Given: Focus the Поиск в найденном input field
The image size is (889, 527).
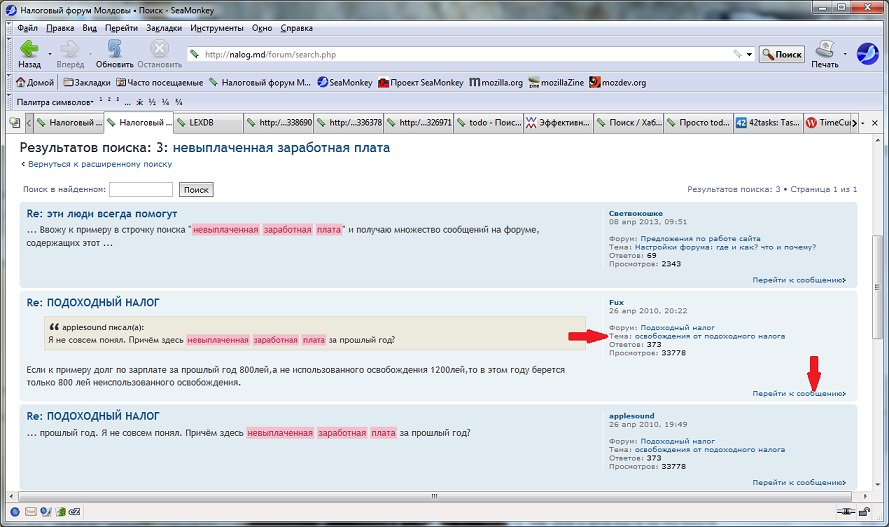Looking at the screenshot, I should pyautogui.click(x=141, y=189).
